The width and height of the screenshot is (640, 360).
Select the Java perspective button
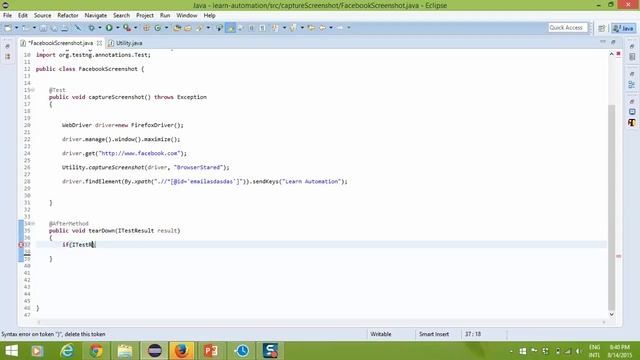click(624, 28)
